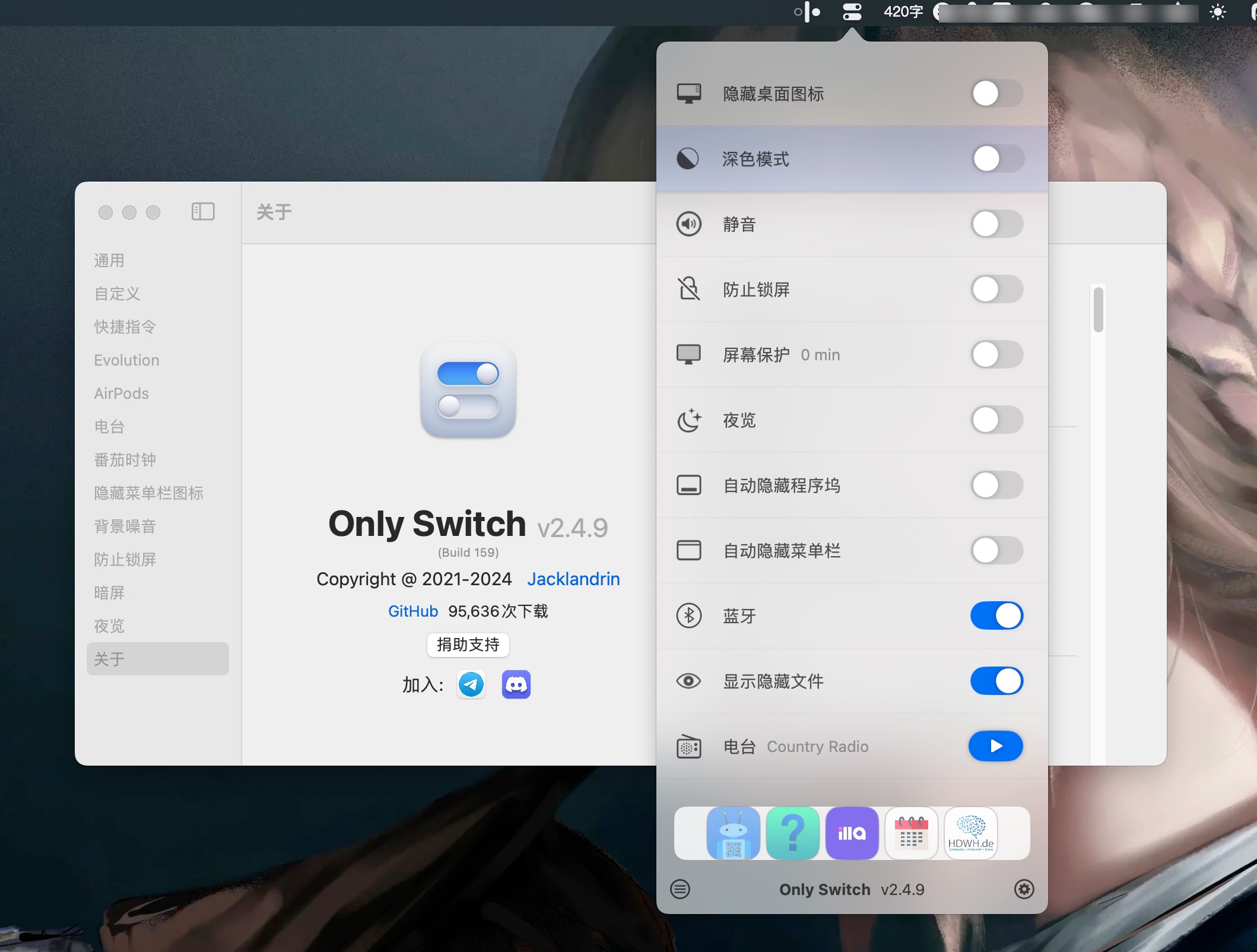The width and height of the screenshot is (1257, 952).
Task: Open the GitHub link
Action: pyautogui.click(x=413, y=611)
